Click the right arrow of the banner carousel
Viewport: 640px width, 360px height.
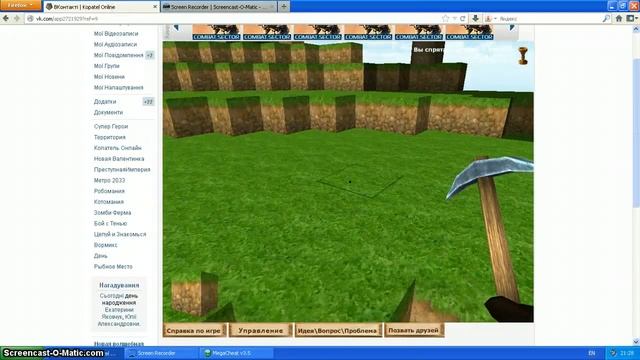click(512, 28)
